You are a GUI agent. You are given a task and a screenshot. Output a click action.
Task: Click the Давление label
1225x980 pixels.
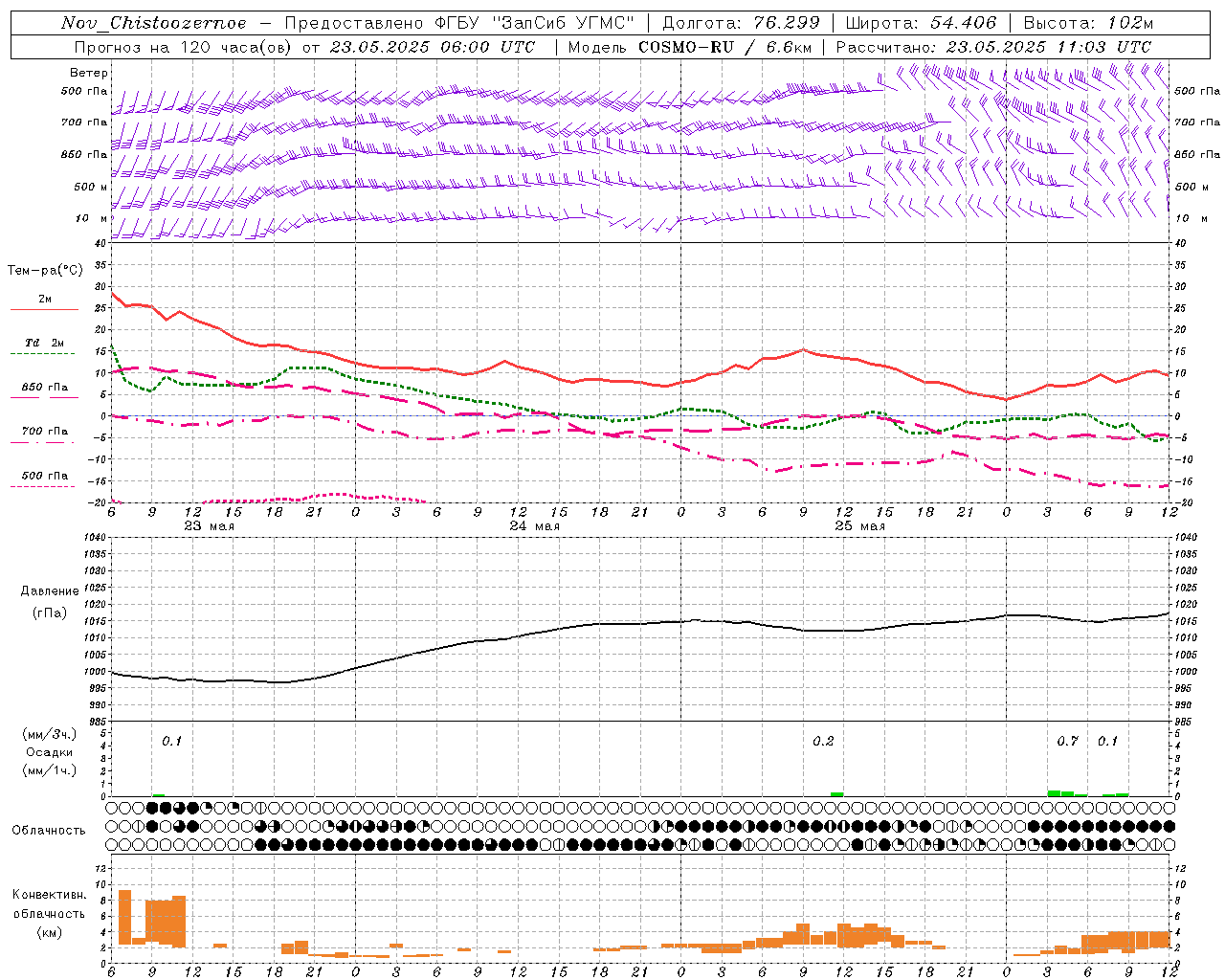(50, 591)
